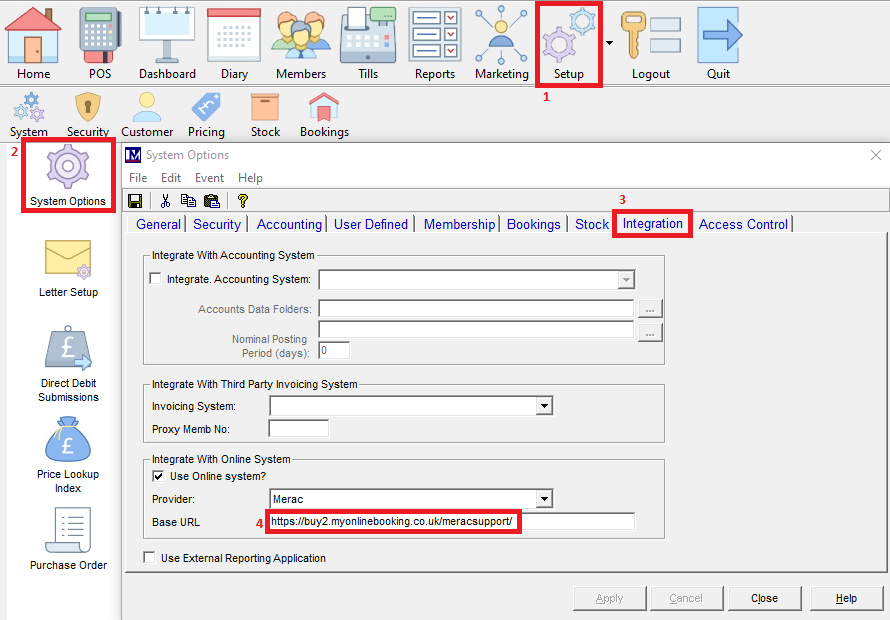Viewport: 890px width, 620px height.
Task: Click the Paste clipboard icon
Action: click(211, 201)
